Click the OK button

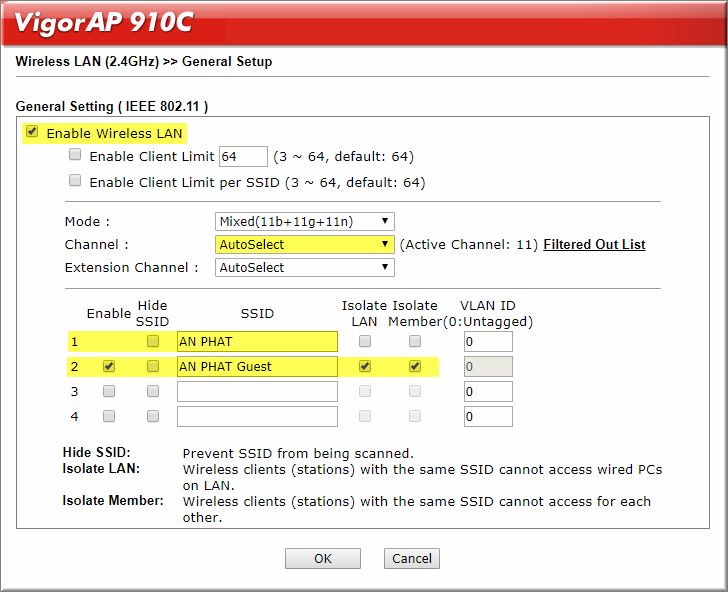323,558
